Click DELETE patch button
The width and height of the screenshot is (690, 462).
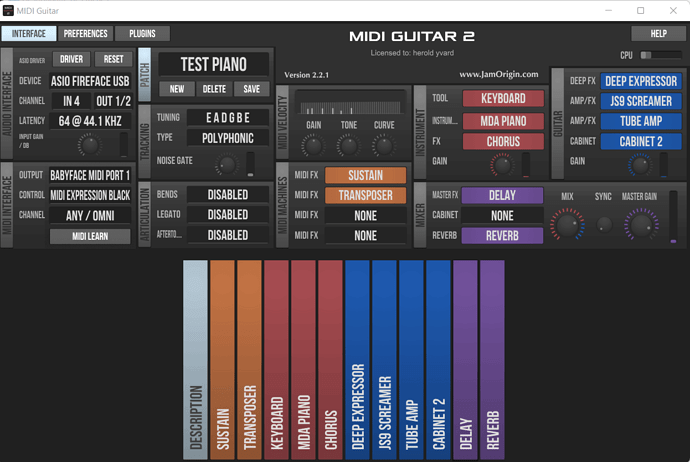coord(214,89)
